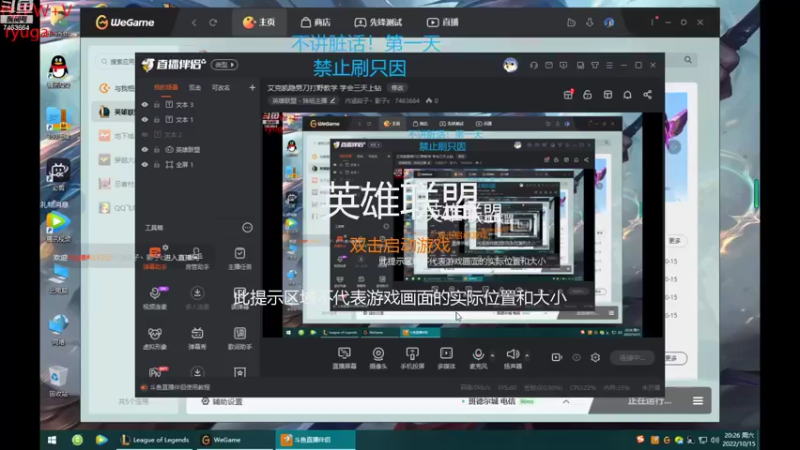The height and width of the screenshot is (450, 800).
Task: Open the 虚拟形象 virtual avatar tool
Action: click(155, 338)
